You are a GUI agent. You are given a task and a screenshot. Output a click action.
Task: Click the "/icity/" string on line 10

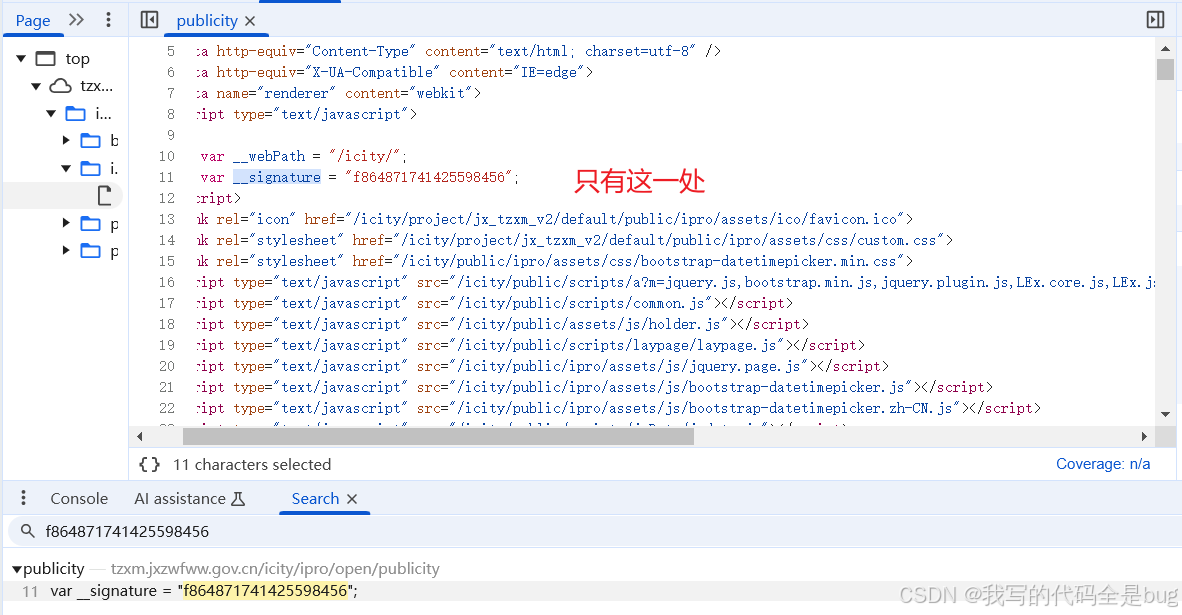tap(365, 156)
